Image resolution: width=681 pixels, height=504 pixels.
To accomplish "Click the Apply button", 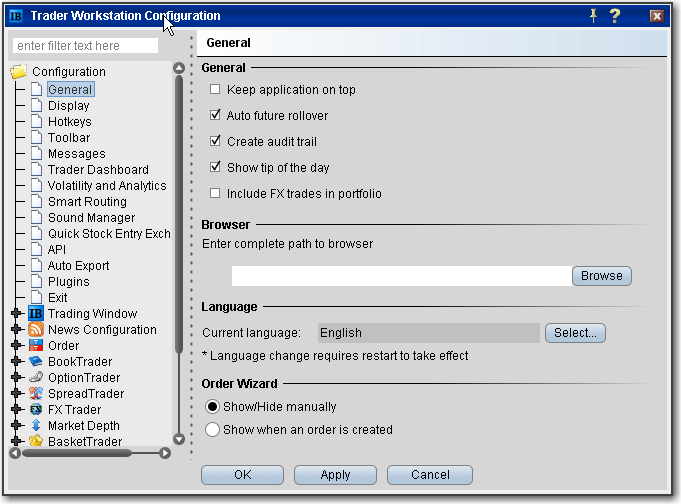I will point(335,475).
